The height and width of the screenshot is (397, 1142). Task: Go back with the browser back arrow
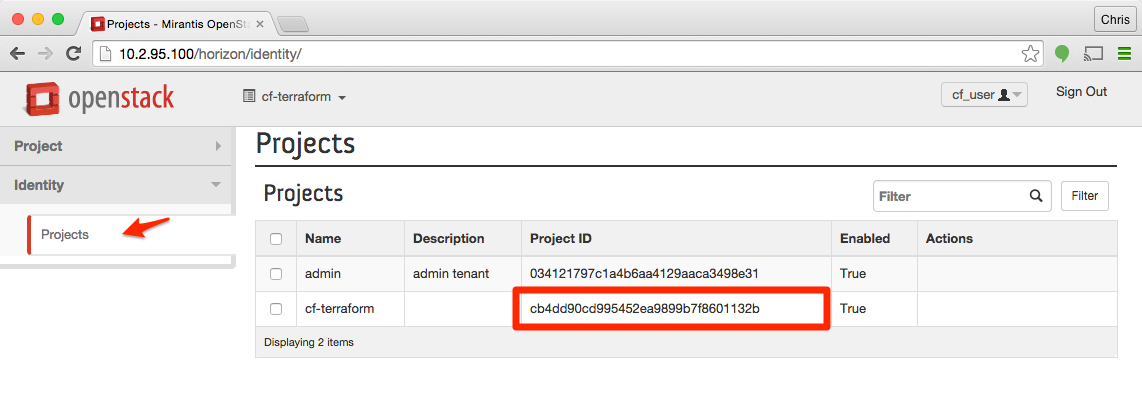[17, 53]
